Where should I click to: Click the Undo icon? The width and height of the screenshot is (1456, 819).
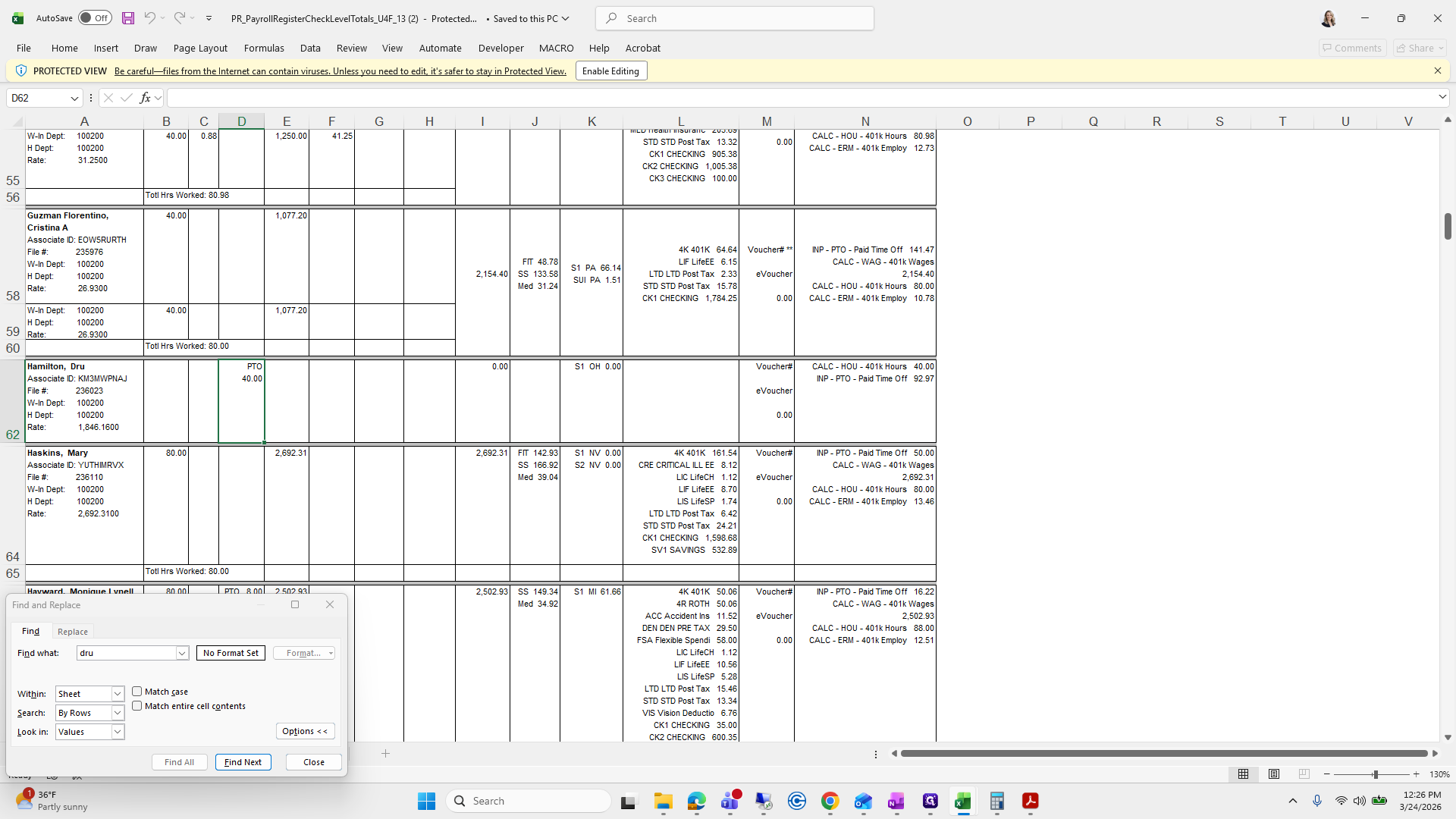[x=149, y=18]
